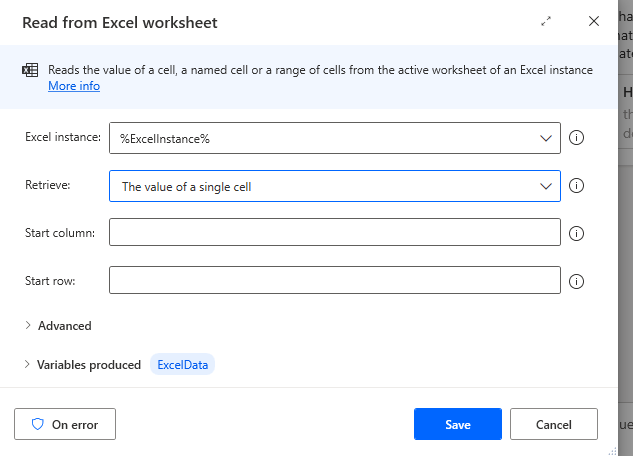
Task: Click the %ExcelInstance% text in Excel instance field
Action: point(165,139)
